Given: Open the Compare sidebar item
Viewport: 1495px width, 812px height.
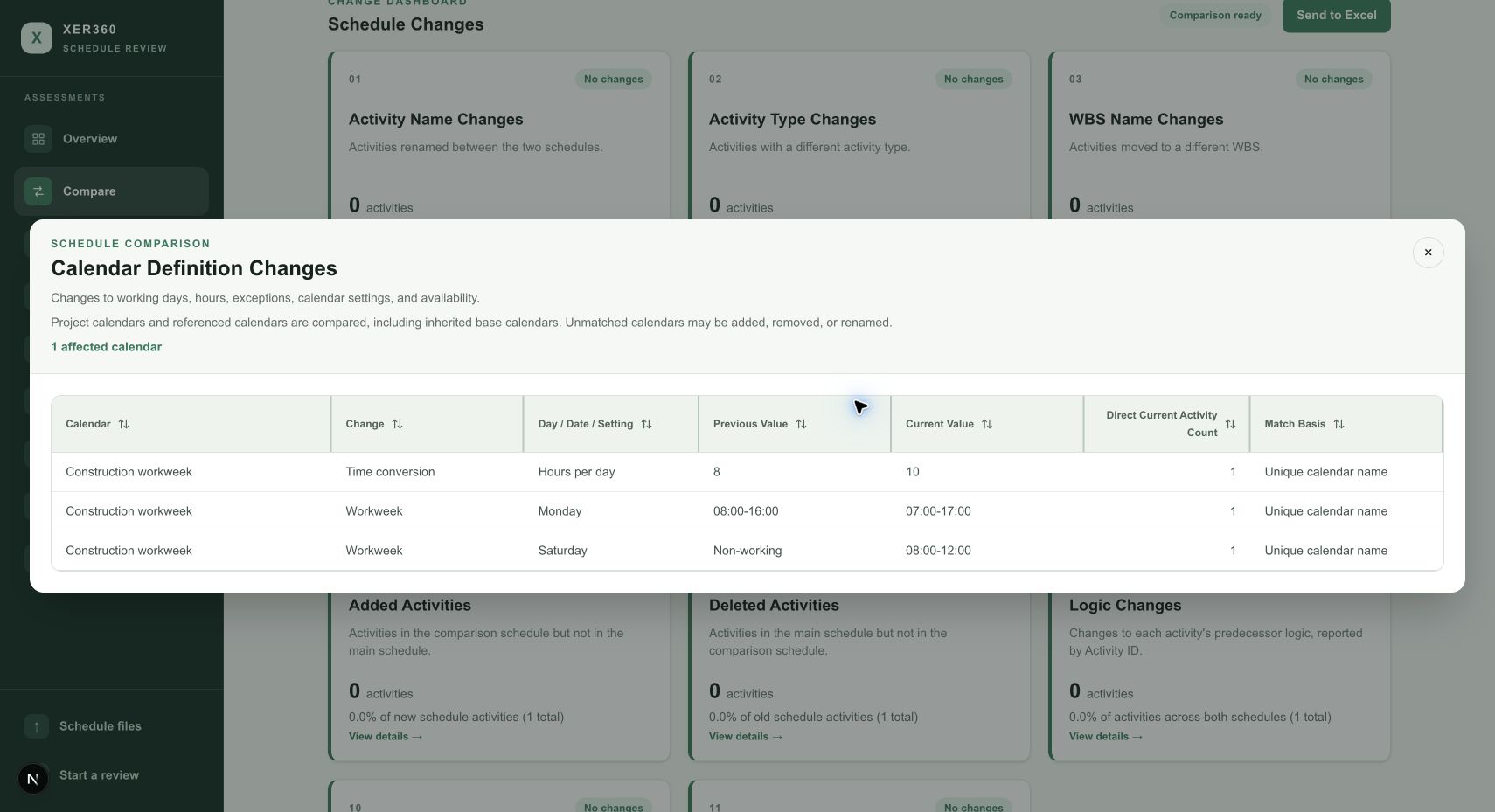Looking at the screenshot, I should [111, 191].
